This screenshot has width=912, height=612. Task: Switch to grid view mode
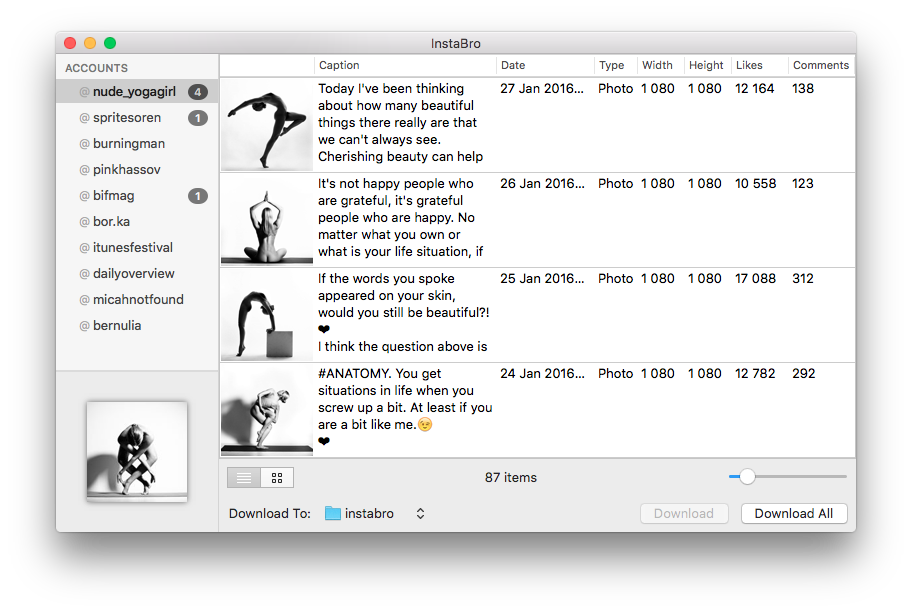click(x=277, y=478)
